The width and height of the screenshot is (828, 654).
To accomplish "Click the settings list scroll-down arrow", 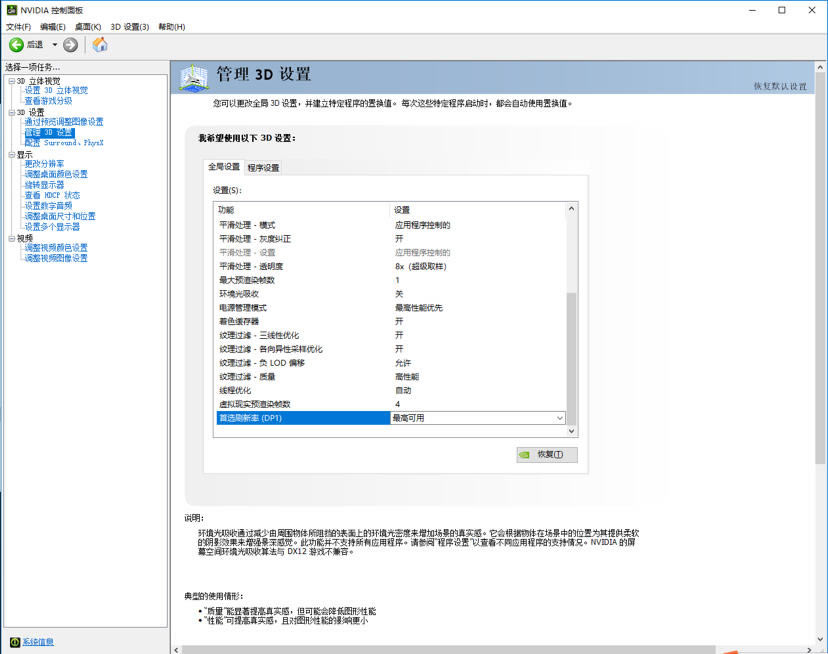I will pos(571,431).
